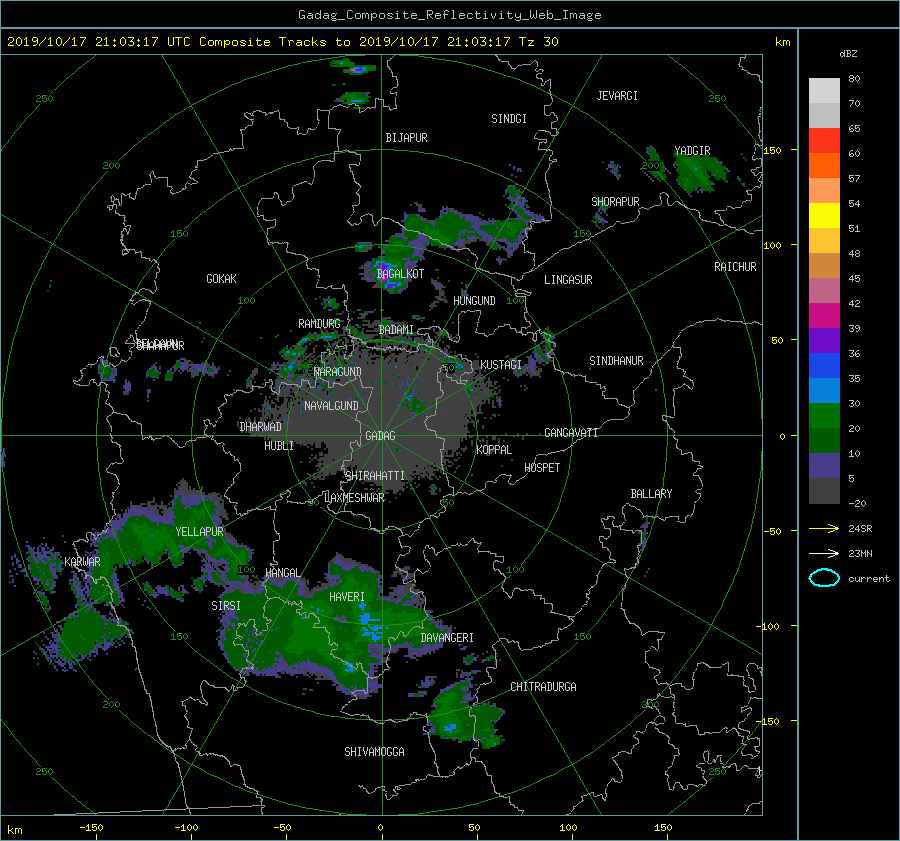Click the blue echo cell near Chitradurga

coord(449,728)
